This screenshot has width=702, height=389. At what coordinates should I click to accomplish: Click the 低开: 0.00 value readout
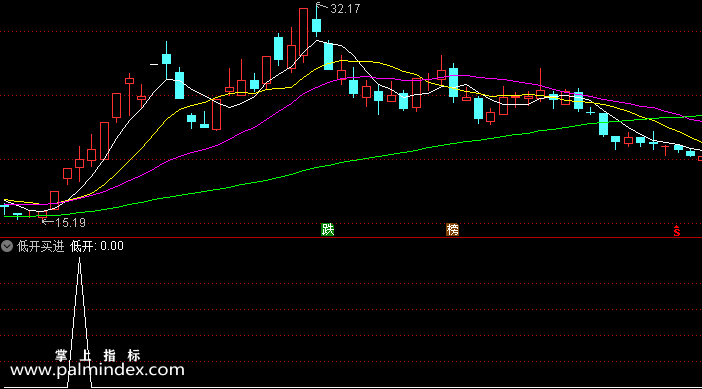click(x=97, y=246)
